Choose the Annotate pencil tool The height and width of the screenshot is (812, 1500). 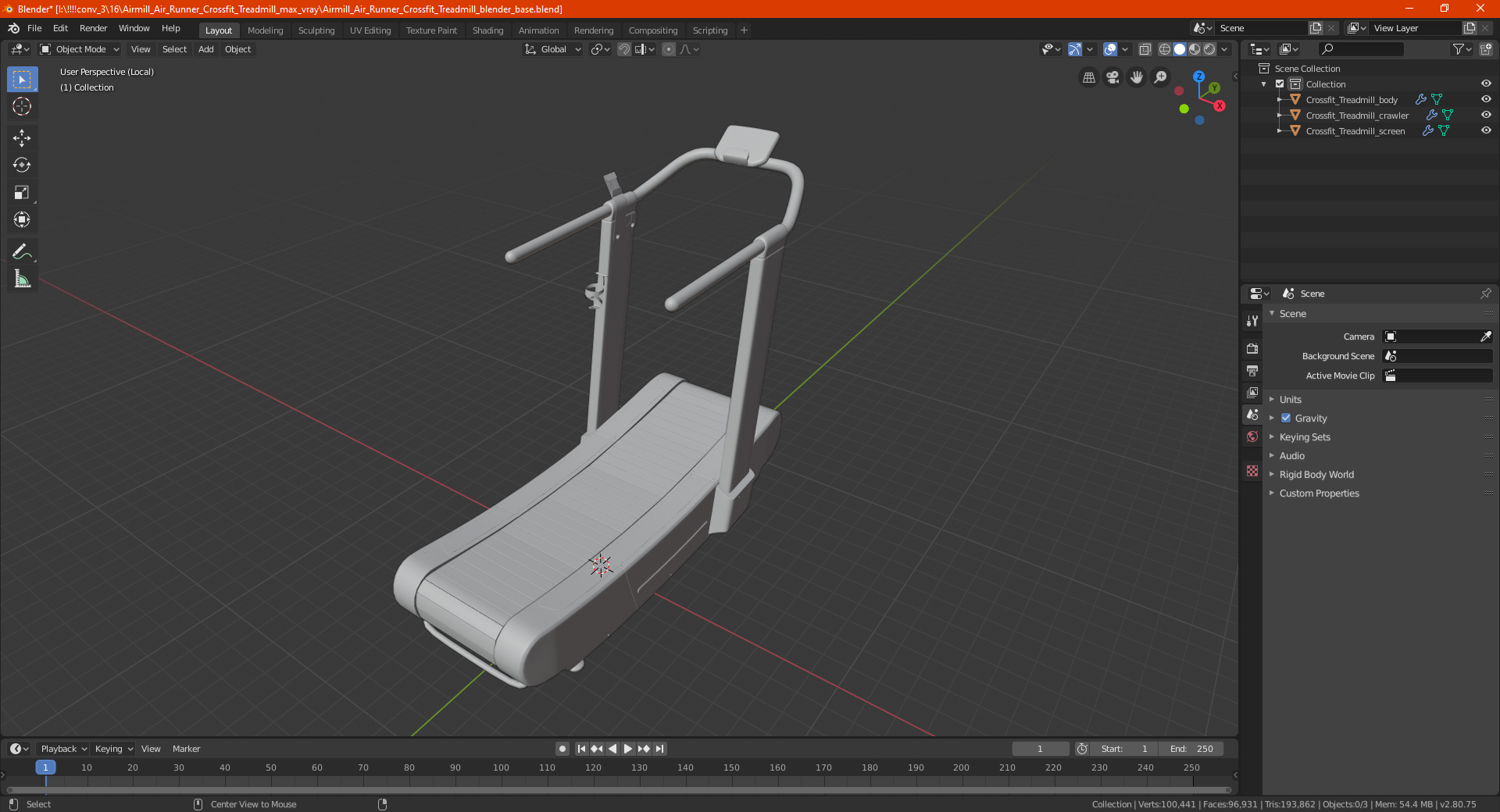click(x=22, y=251)
